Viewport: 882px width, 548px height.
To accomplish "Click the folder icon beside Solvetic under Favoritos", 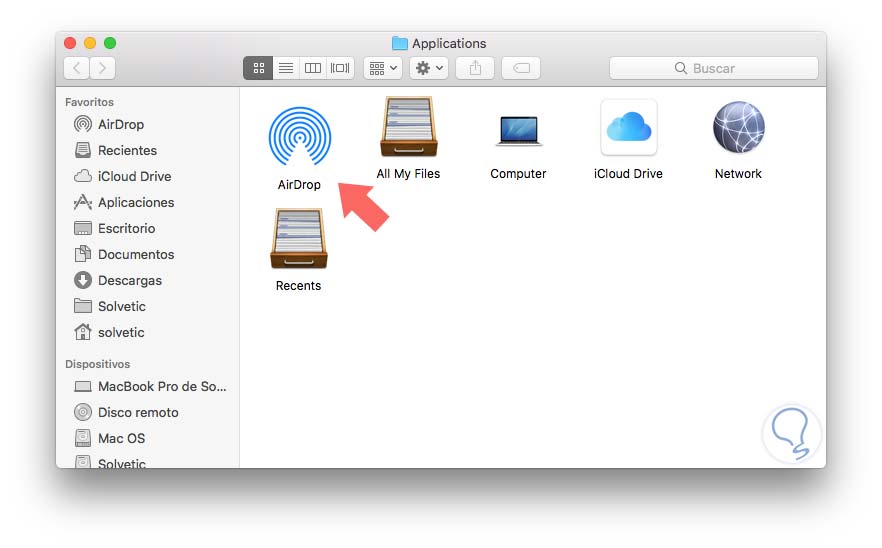I will coord(83,306).
